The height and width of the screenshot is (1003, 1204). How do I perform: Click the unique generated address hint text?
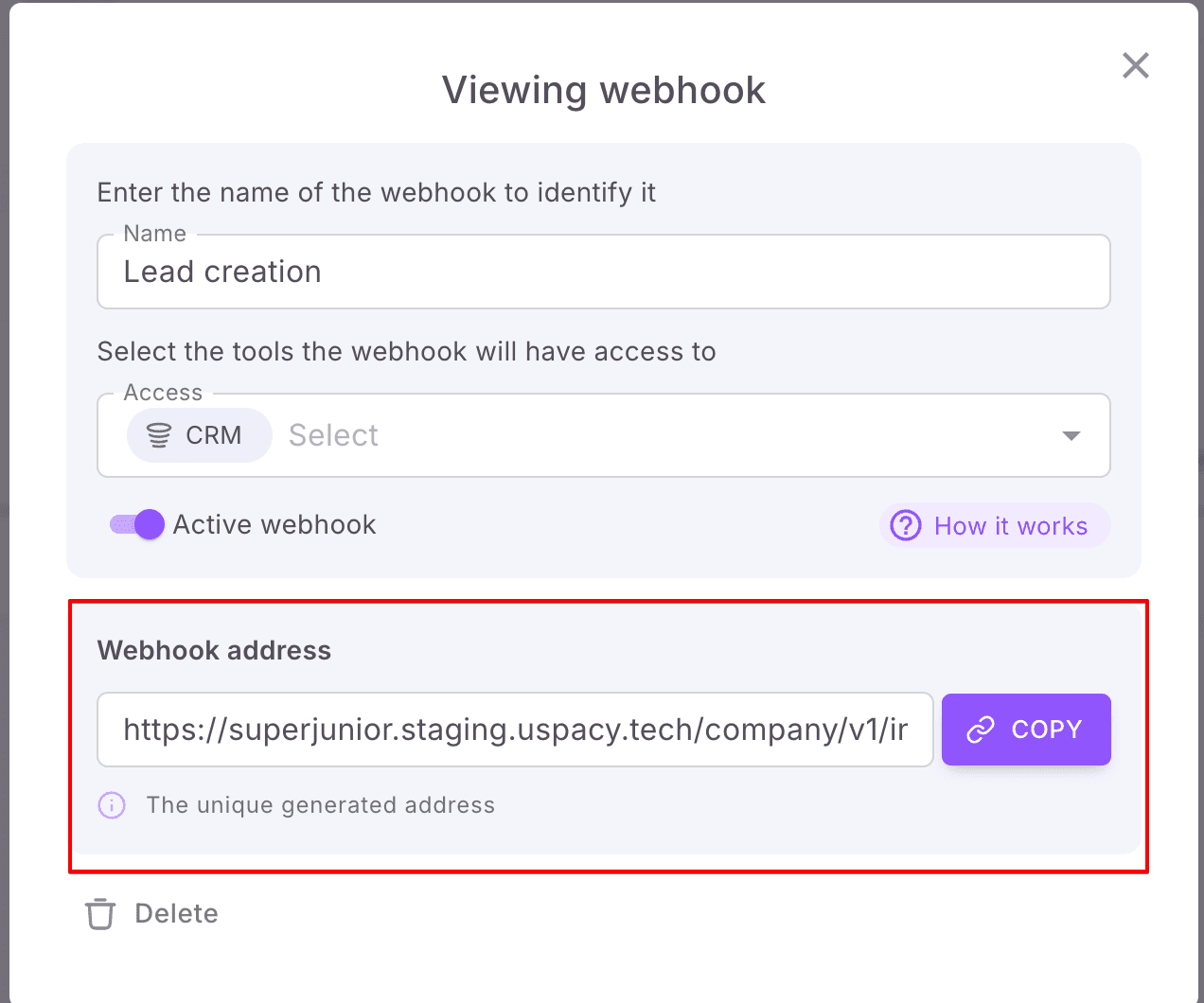click(320, 805)
